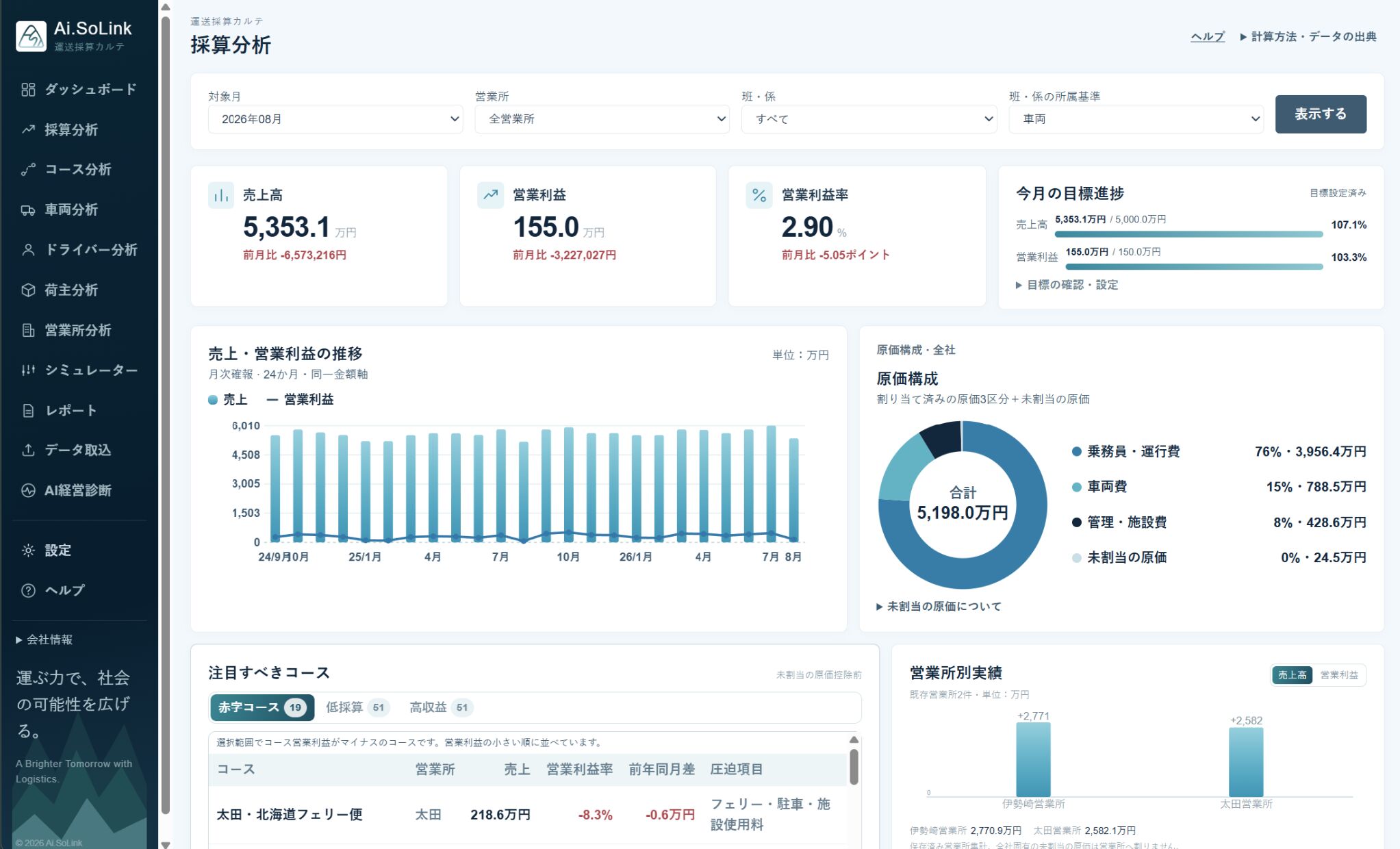The image size is (1400, 849).
Task: Expand 計算方法・データの出典 disclosure
Action: point(1308,37)
